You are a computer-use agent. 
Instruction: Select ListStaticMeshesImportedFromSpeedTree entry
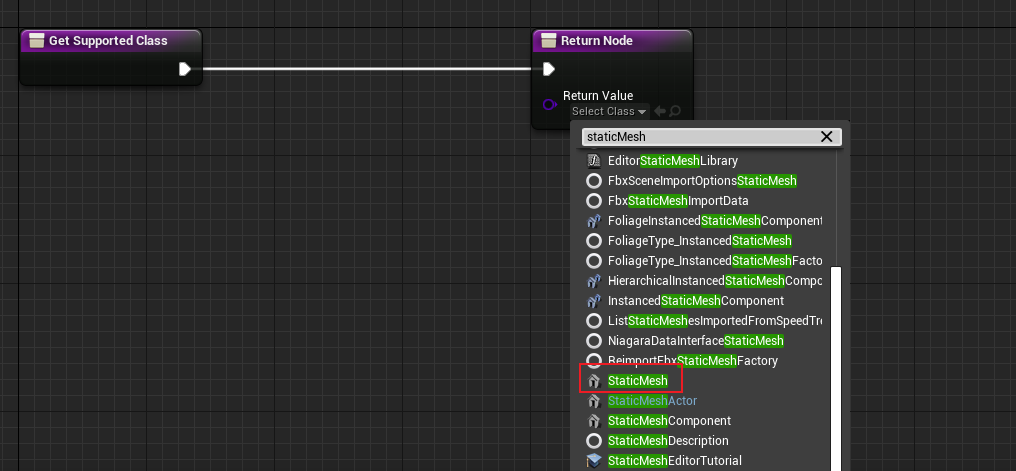click(715, 321)
